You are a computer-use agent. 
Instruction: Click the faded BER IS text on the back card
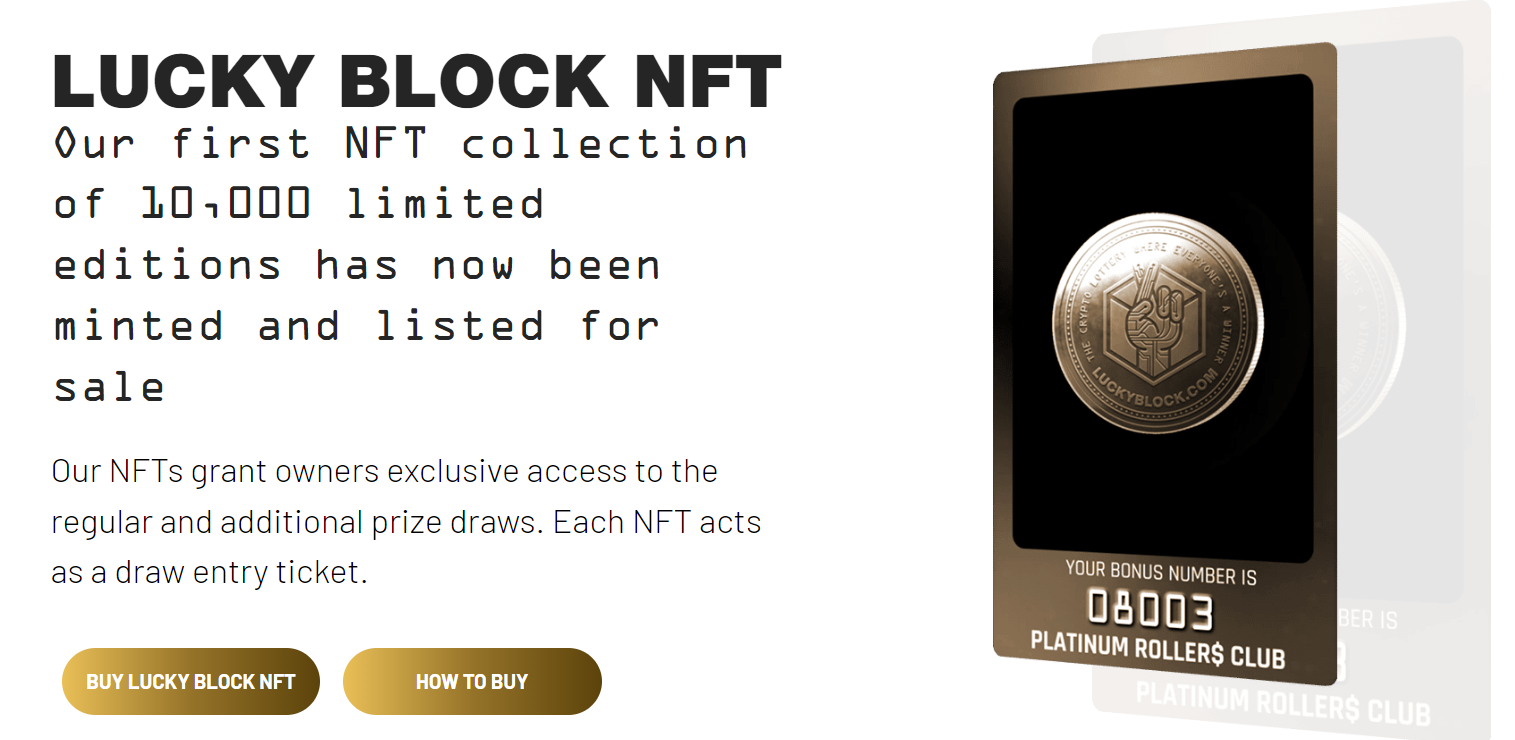1367,620
